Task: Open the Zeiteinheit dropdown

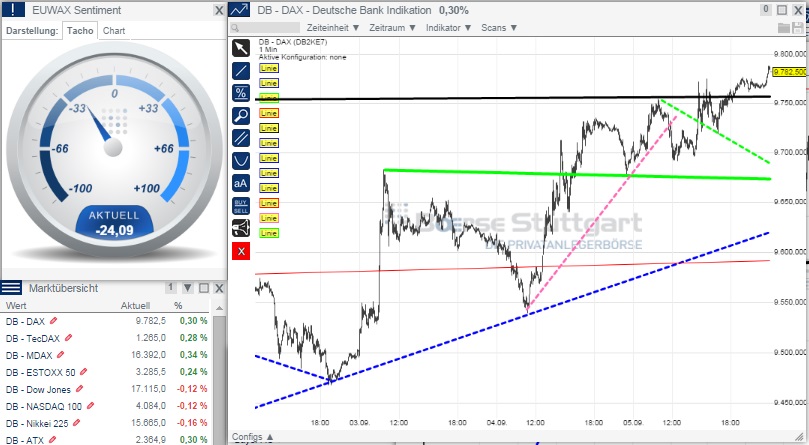Action: pyautogui.click(x=333, y=28)
